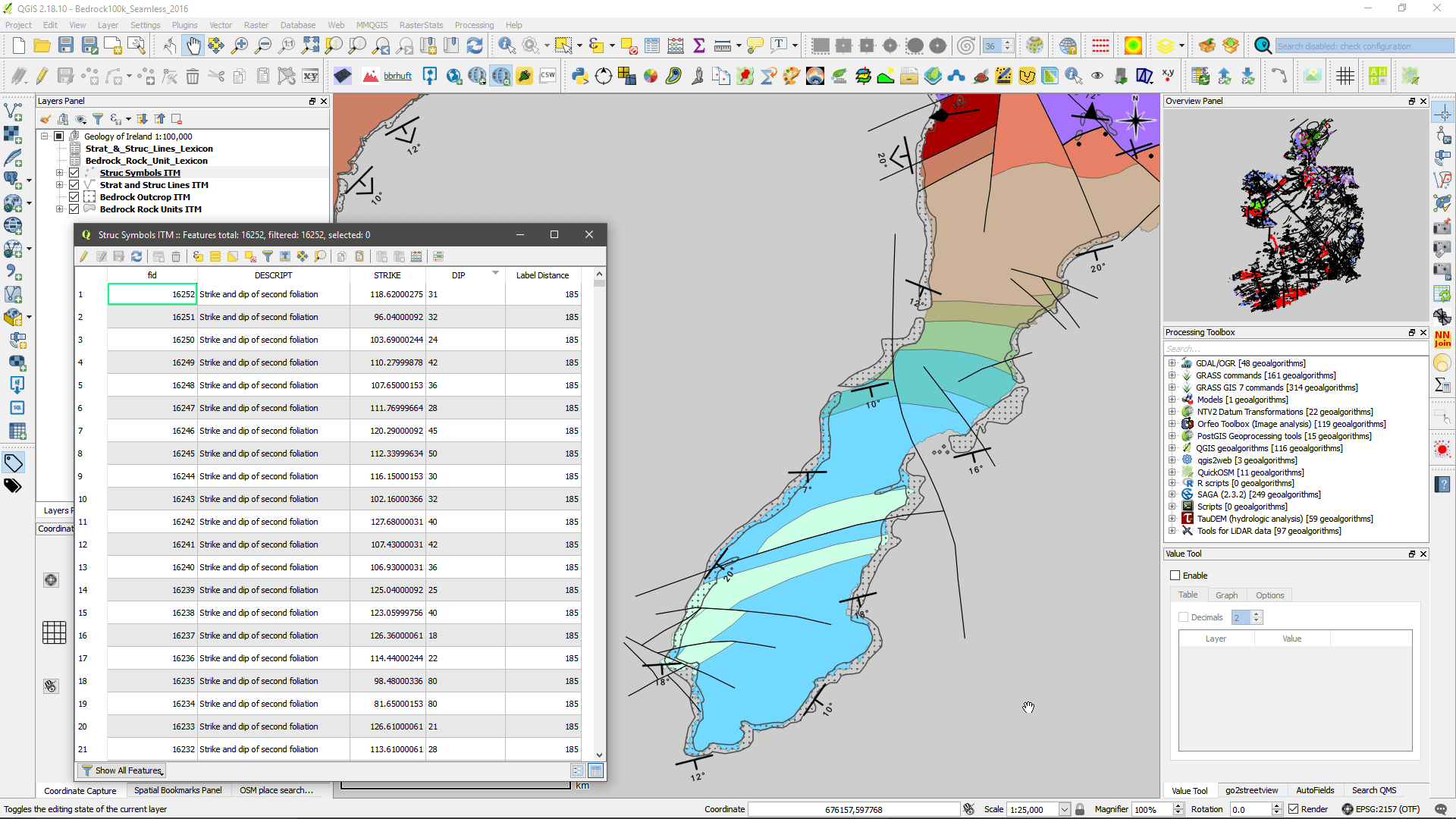Screen dimensions: 1456x819
Task: Click Show All Features button
Action: pos(121,770)
